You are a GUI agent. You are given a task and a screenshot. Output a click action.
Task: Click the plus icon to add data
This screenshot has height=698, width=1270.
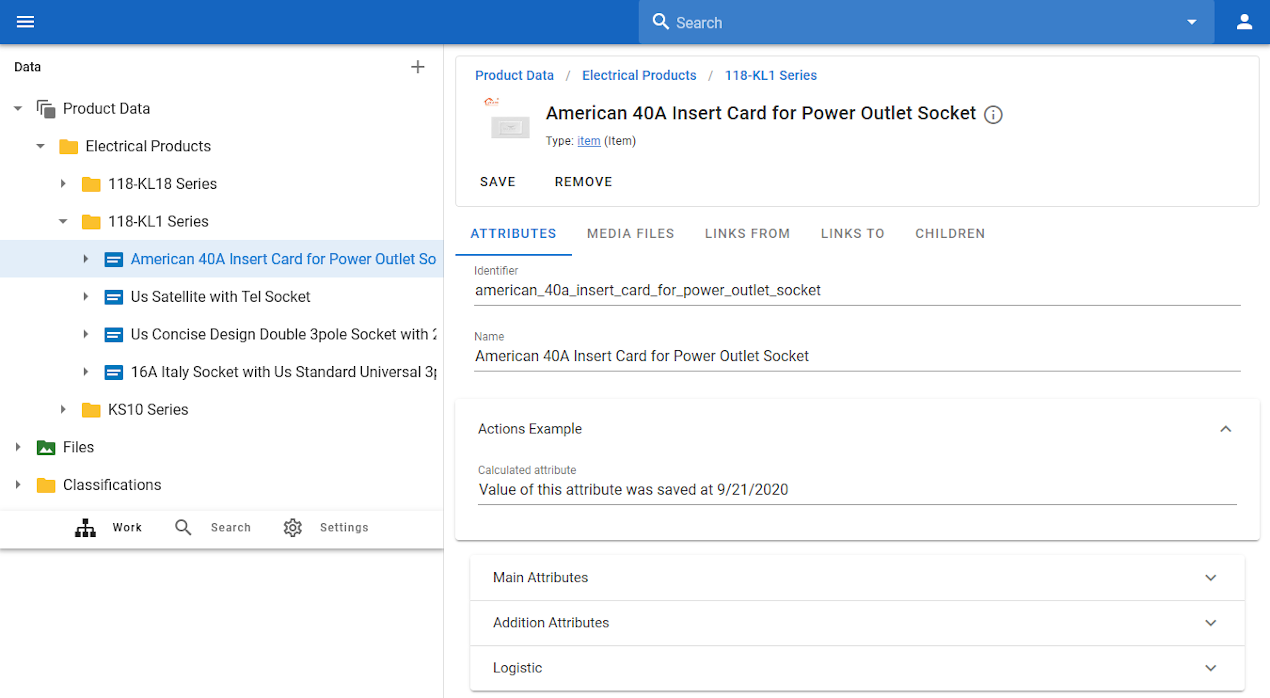click(x=418, y=67)
